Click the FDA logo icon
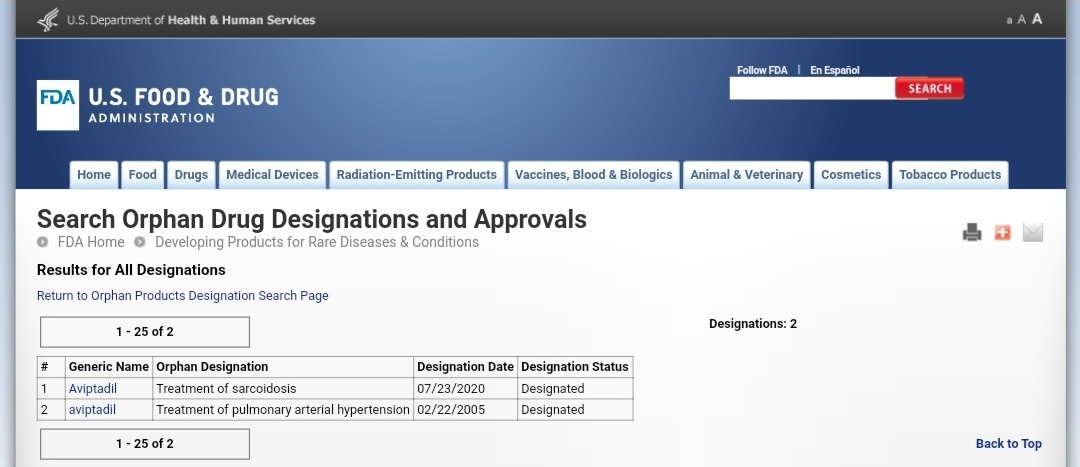The image size is (1080, 467). pyautogui.click(x=58, y=105)
